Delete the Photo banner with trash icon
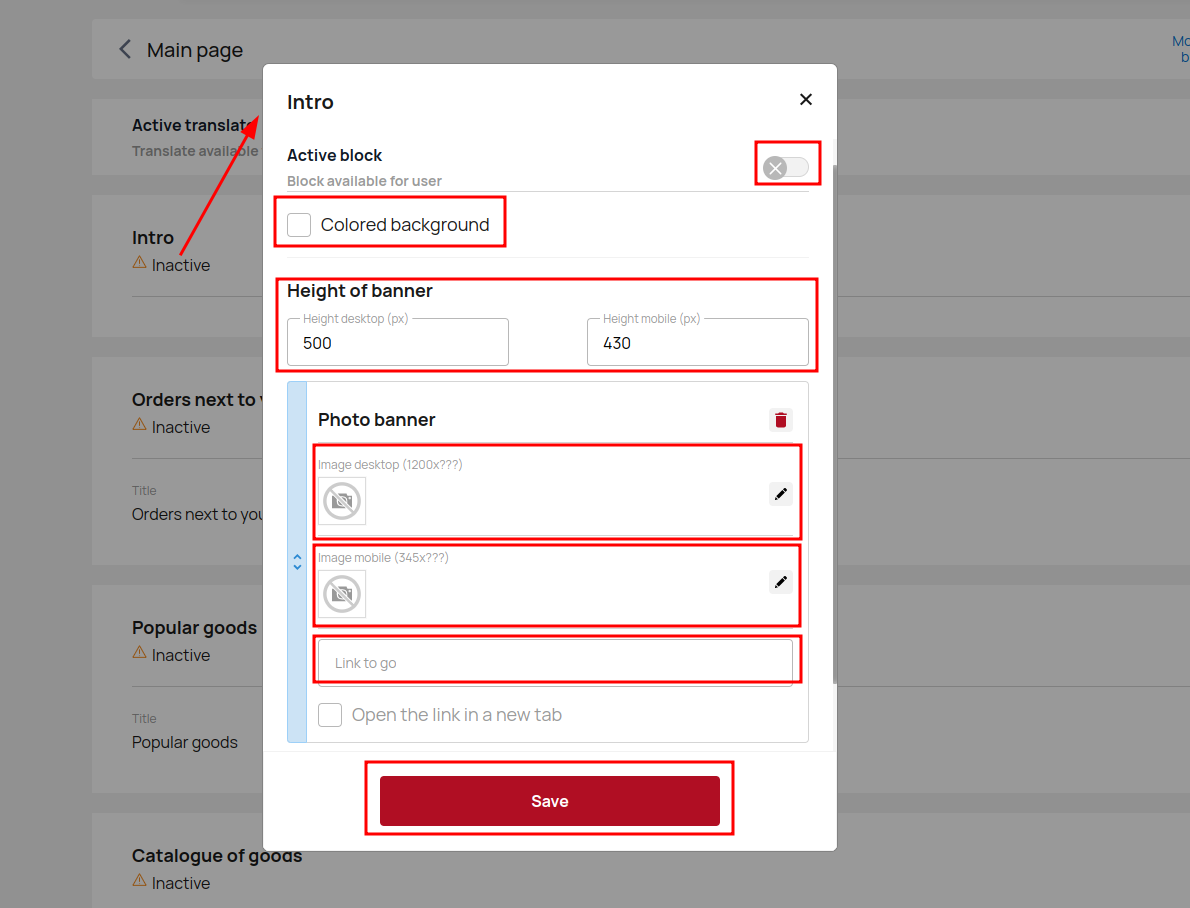Image resolution: width=1190 pixels, height=908 pixels. pyautogui.click(x=781, y=420)
